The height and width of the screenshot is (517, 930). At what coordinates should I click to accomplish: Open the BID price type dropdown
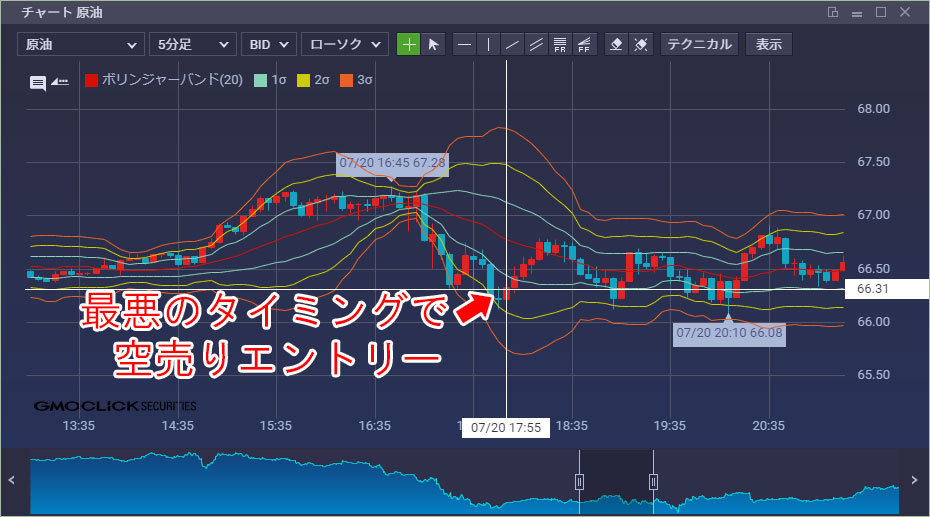tap(269, 44)
